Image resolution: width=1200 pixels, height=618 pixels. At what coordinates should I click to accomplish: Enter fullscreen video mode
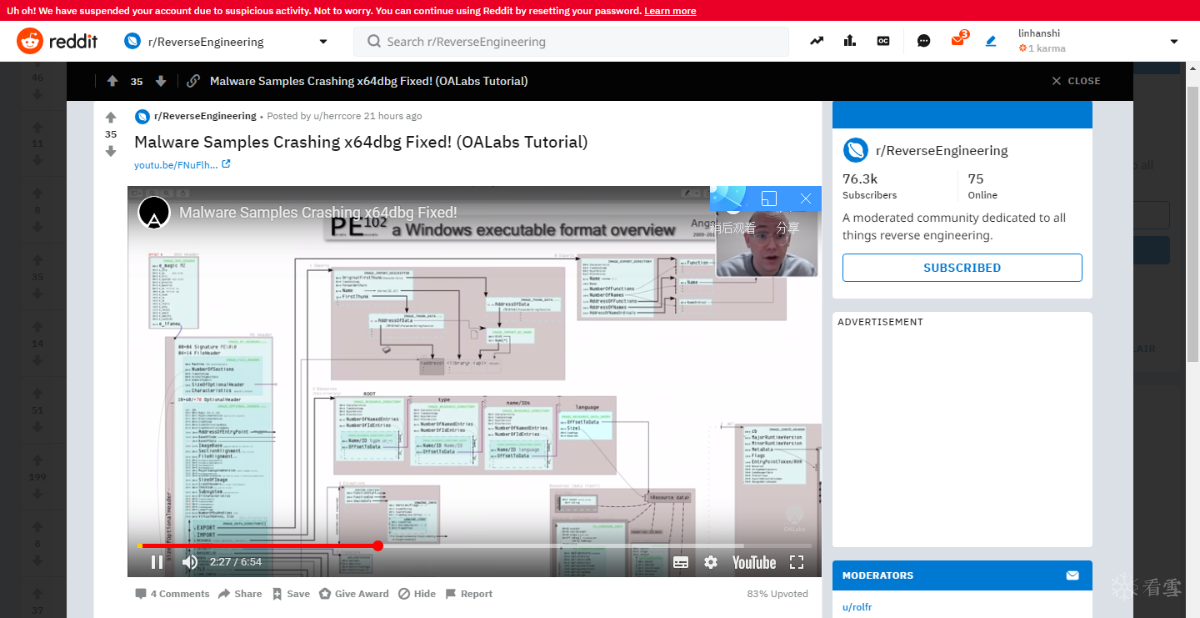[797, 562]
